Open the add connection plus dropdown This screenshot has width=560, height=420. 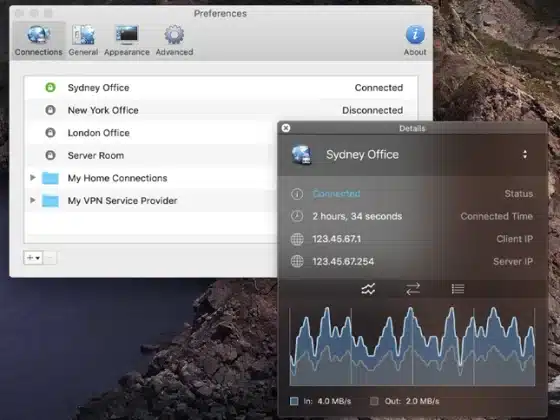coord(33,258)
